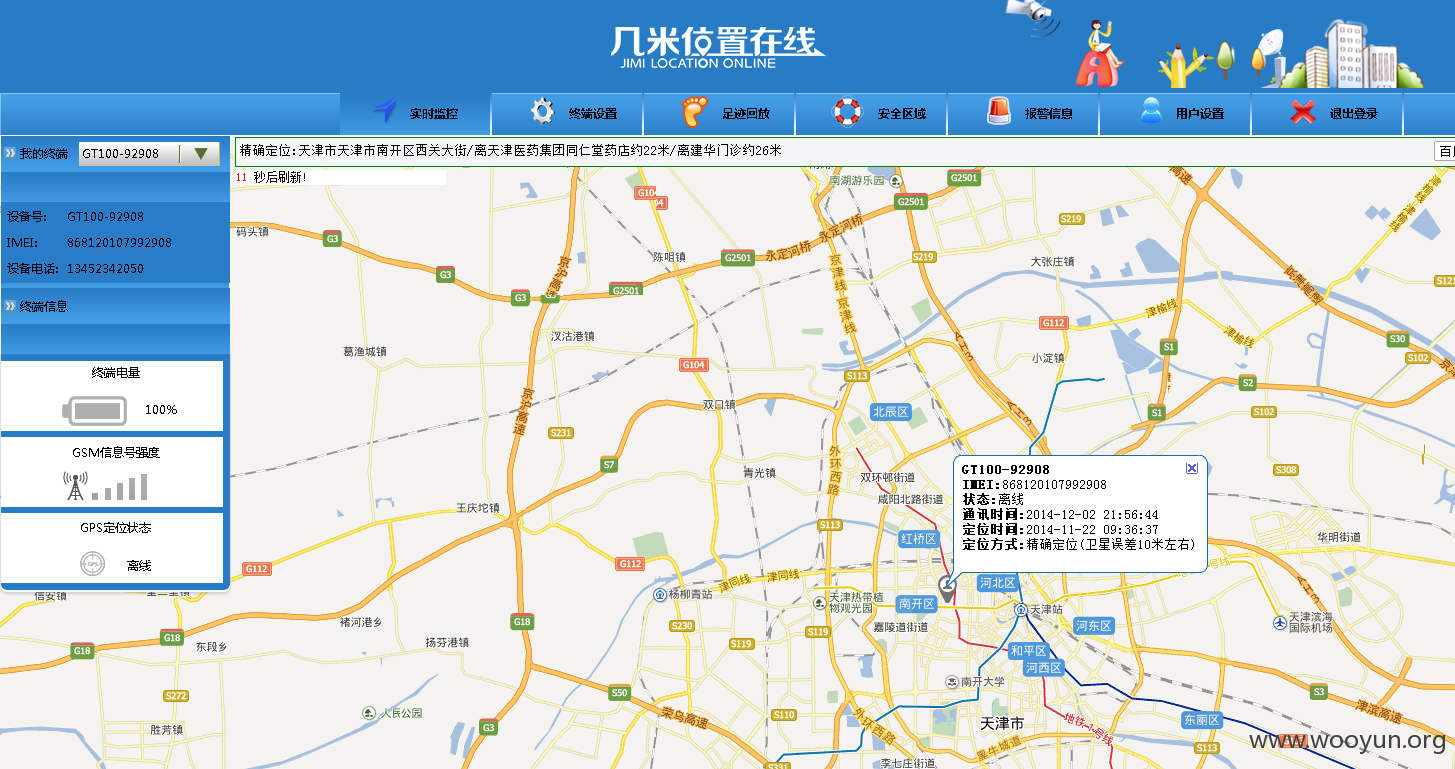Open the 报警信息 alarm info tab
The width and height of the screenshot is (1455, 769).
(1024, 113)
